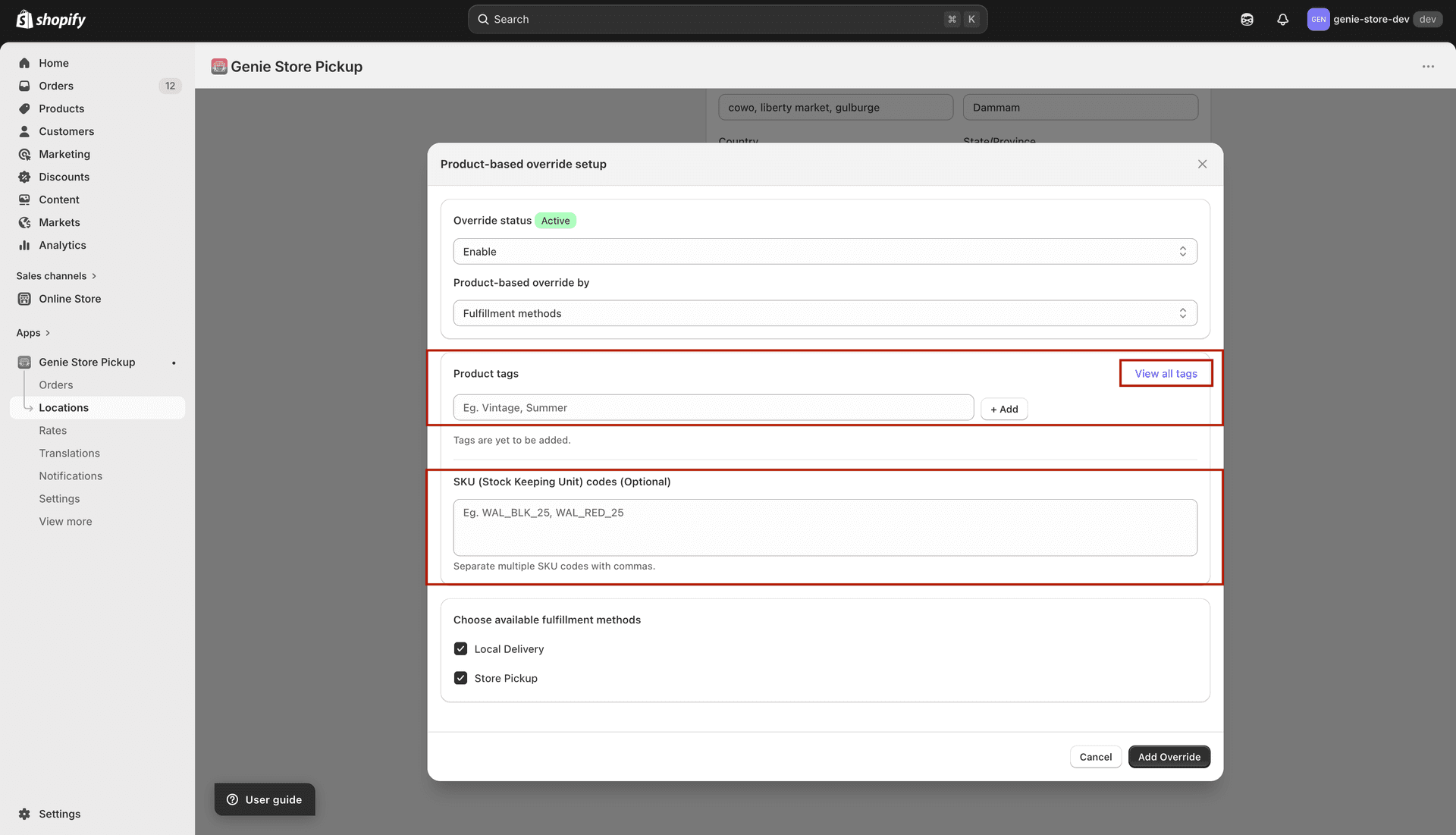This screenshot has height=835, width=1456.
Task: Focus the top Search bar
Action: click(727, 20)
